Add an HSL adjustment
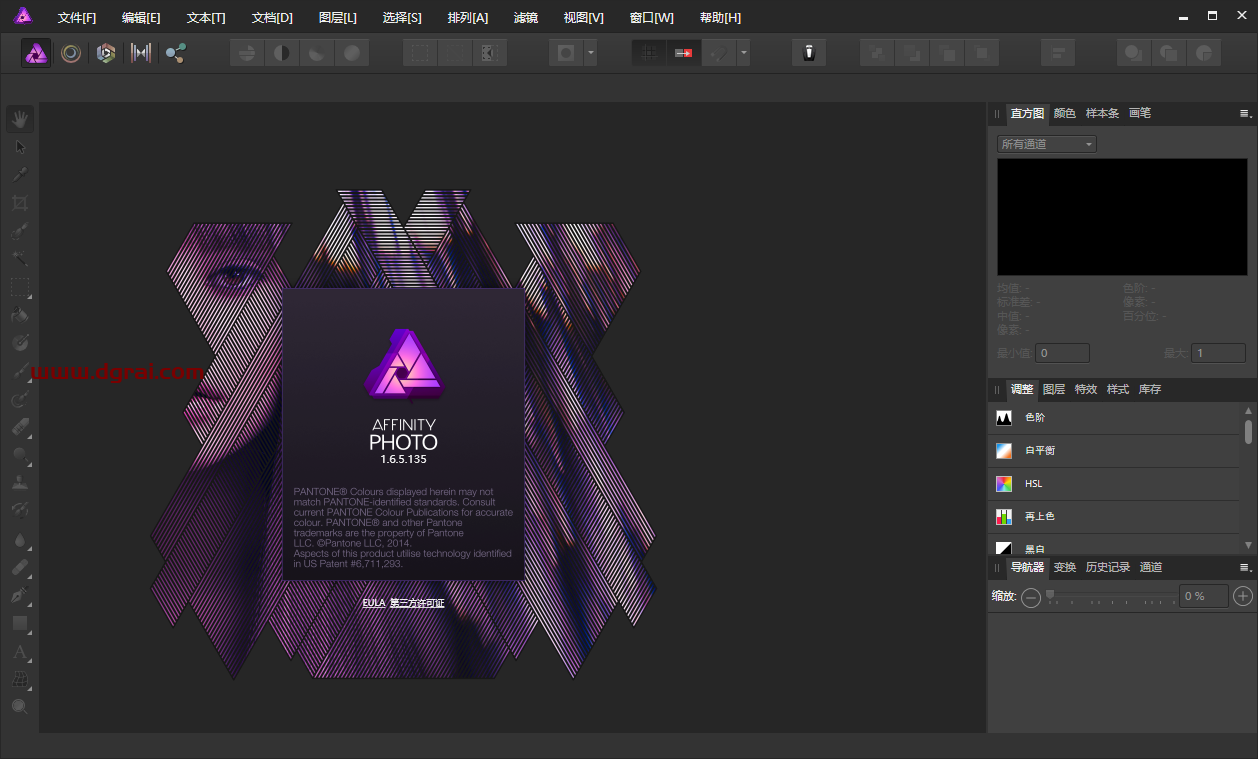 1114,484
